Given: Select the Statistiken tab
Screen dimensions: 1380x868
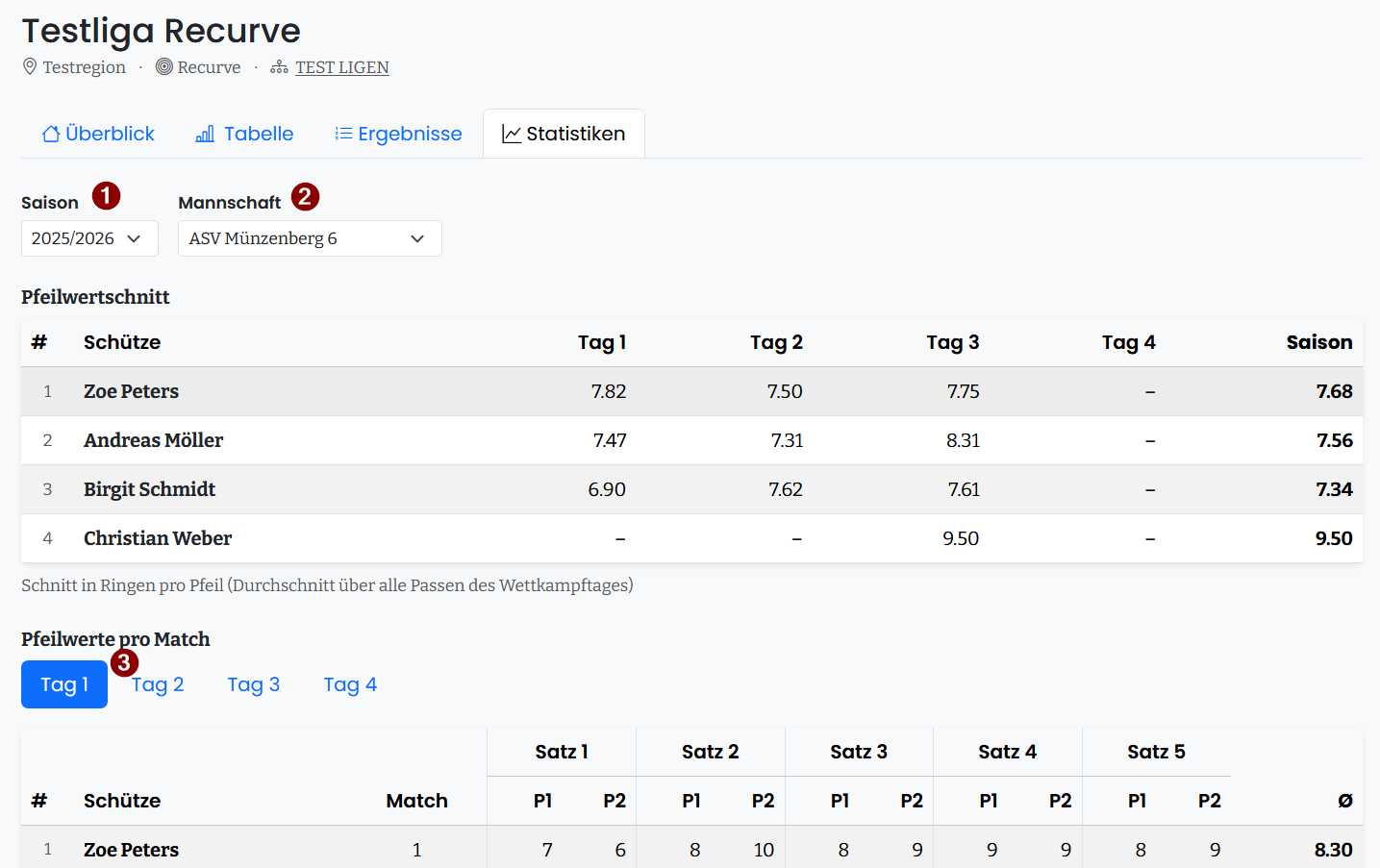Looking at the screenshot, I should point(564,134).
